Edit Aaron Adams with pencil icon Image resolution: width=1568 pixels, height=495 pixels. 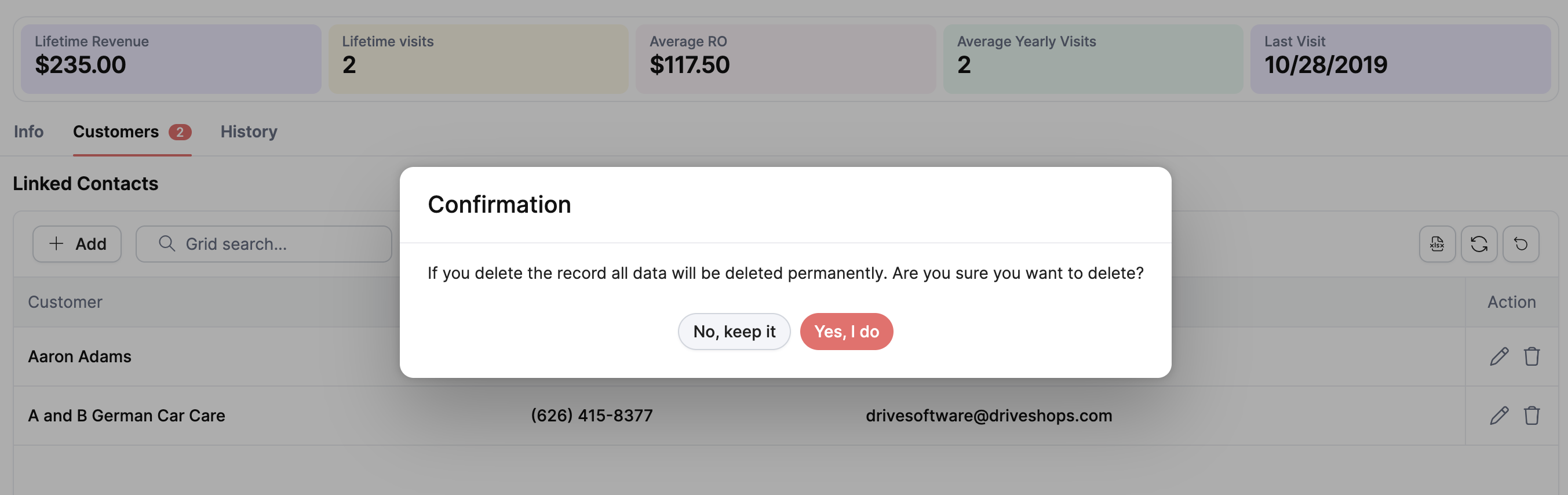pos(1499,356)
